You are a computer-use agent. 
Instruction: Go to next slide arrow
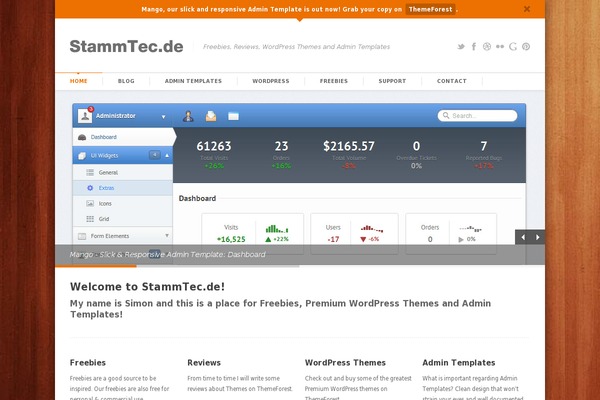pos(538,237)
